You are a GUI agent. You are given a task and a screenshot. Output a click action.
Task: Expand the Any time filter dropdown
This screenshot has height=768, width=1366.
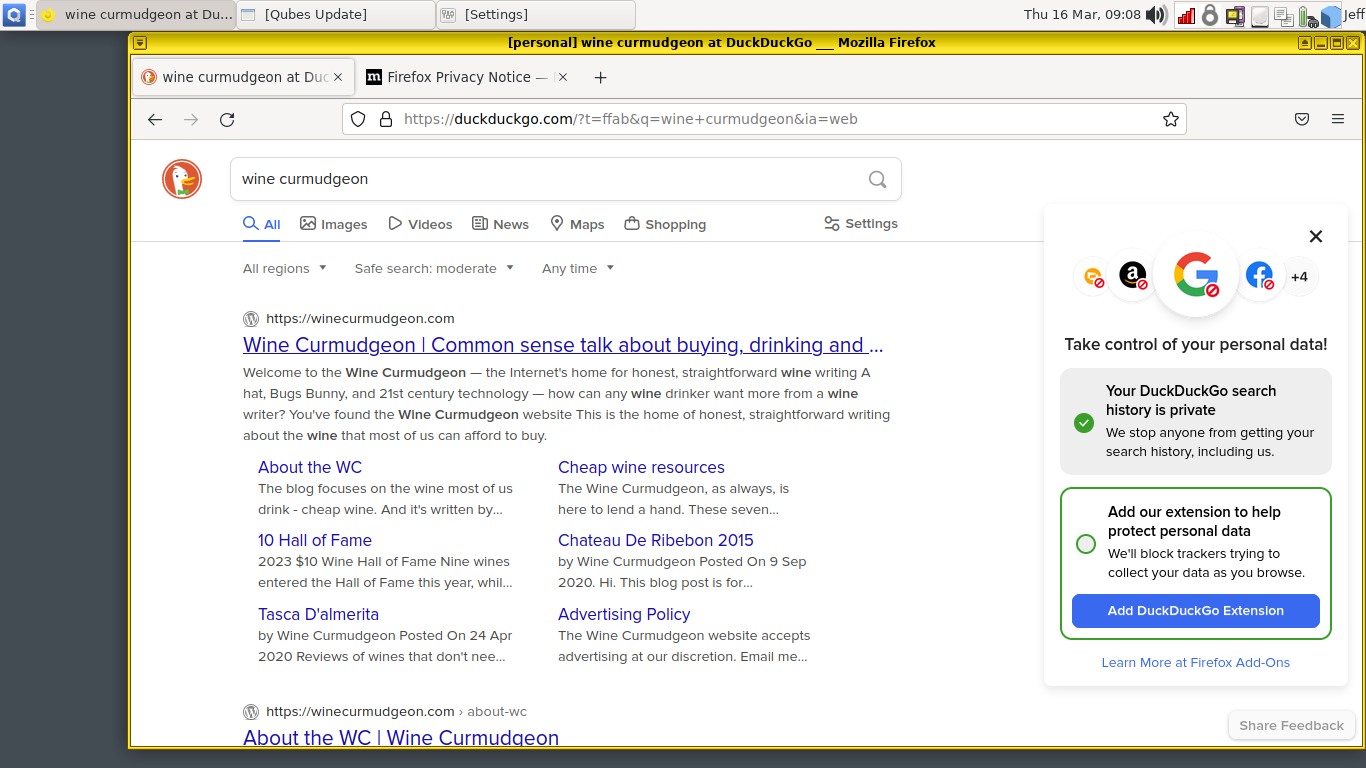pos(578,268)
